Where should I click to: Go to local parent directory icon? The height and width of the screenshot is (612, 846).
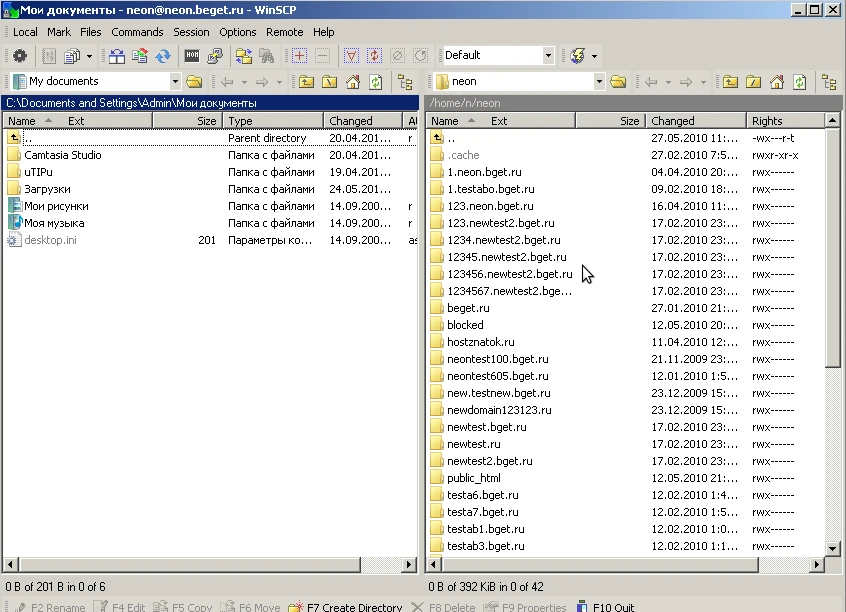(x=306, y=82)
